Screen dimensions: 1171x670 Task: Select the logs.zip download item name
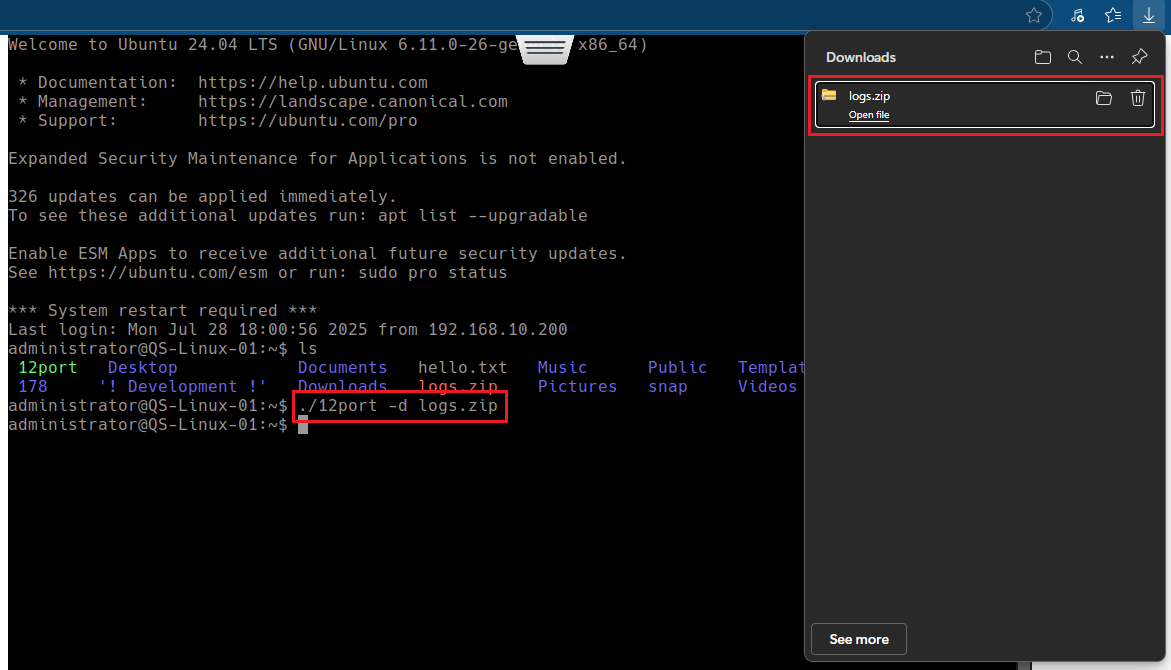(869, 97)
